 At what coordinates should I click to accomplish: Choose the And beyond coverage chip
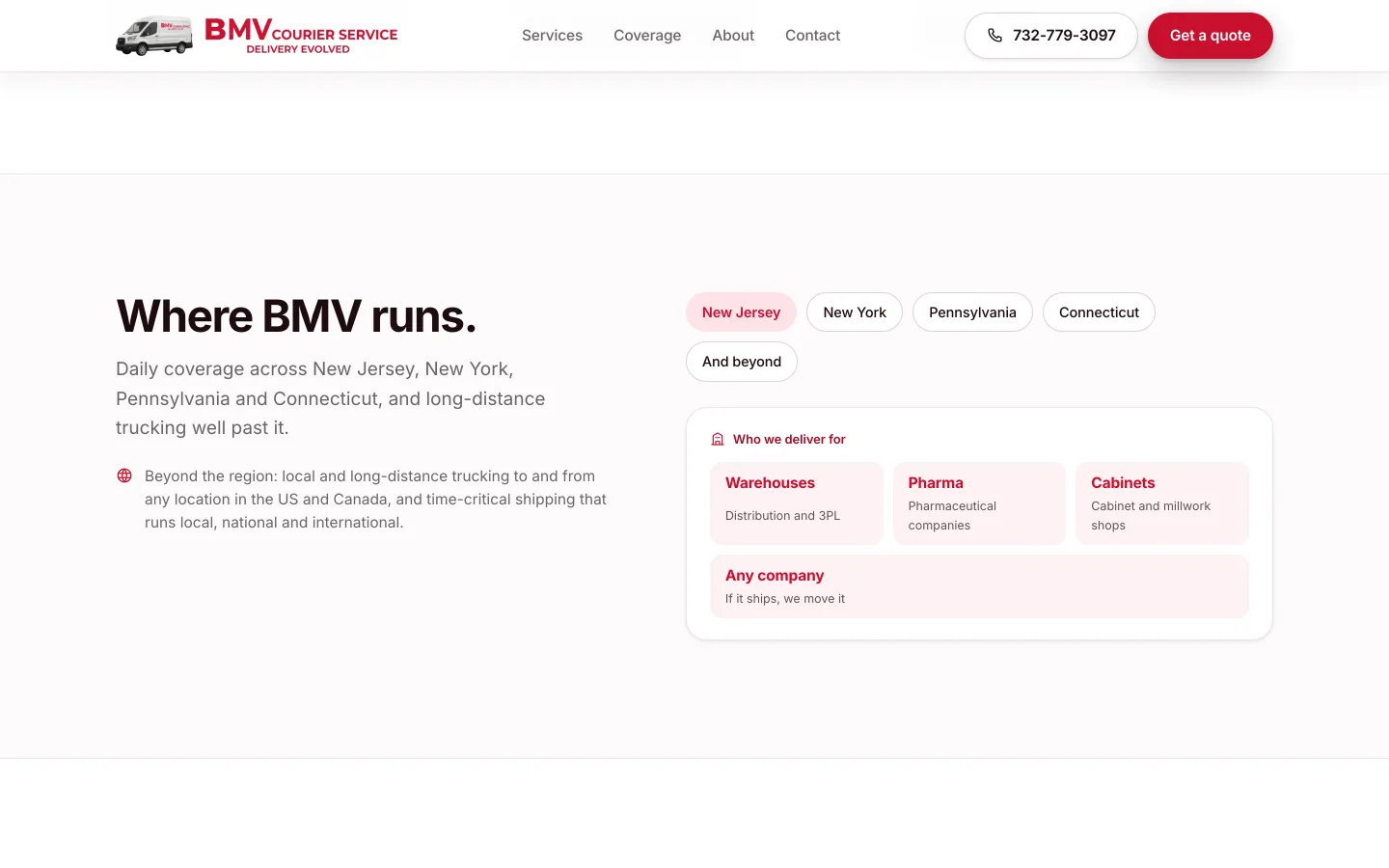742,362
